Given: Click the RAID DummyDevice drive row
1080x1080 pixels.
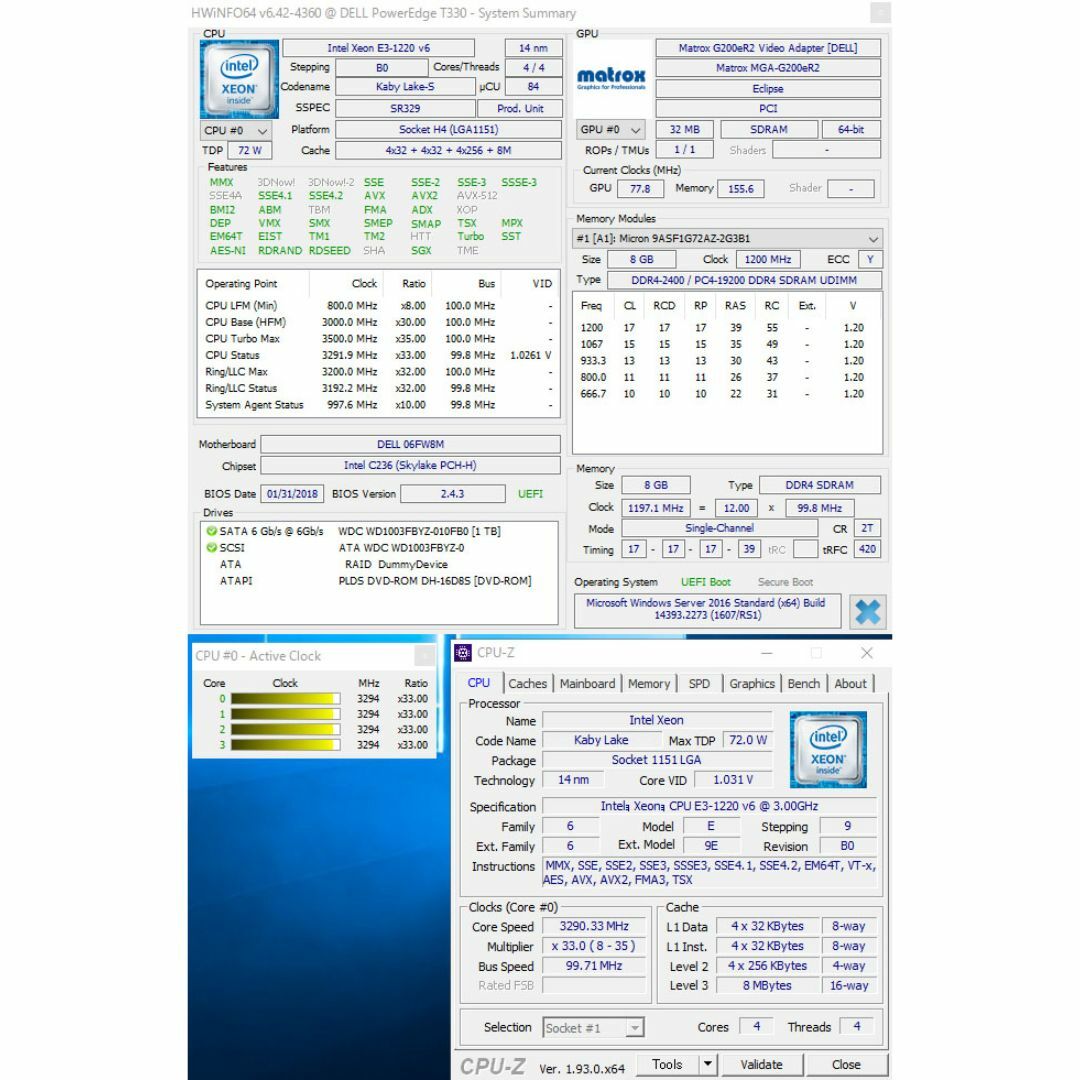Looking at the screenshot, I should pos(379,564).
